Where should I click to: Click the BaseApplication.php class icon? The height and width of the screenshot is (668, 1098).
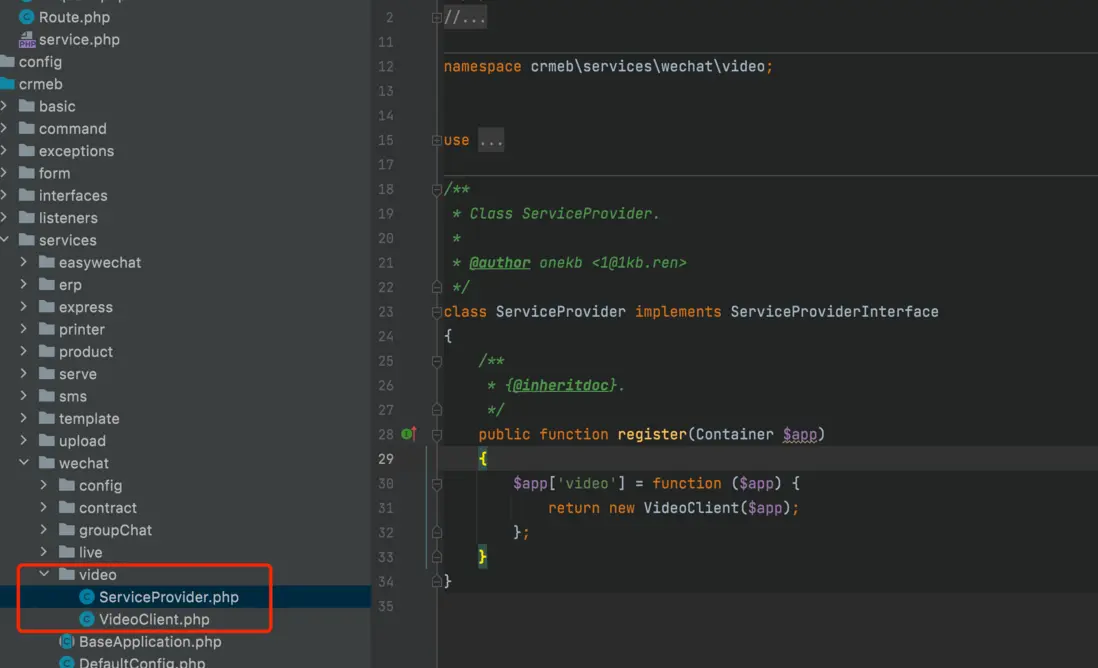67,641
